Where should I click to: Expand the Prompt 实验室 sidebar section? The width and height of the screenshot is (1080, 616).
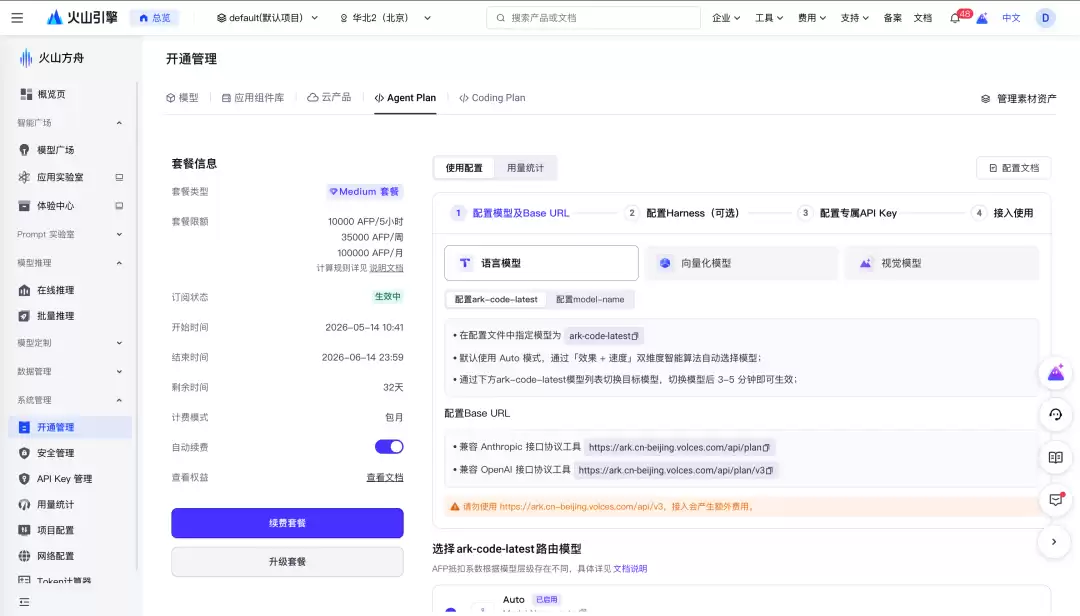pos(70,234)
